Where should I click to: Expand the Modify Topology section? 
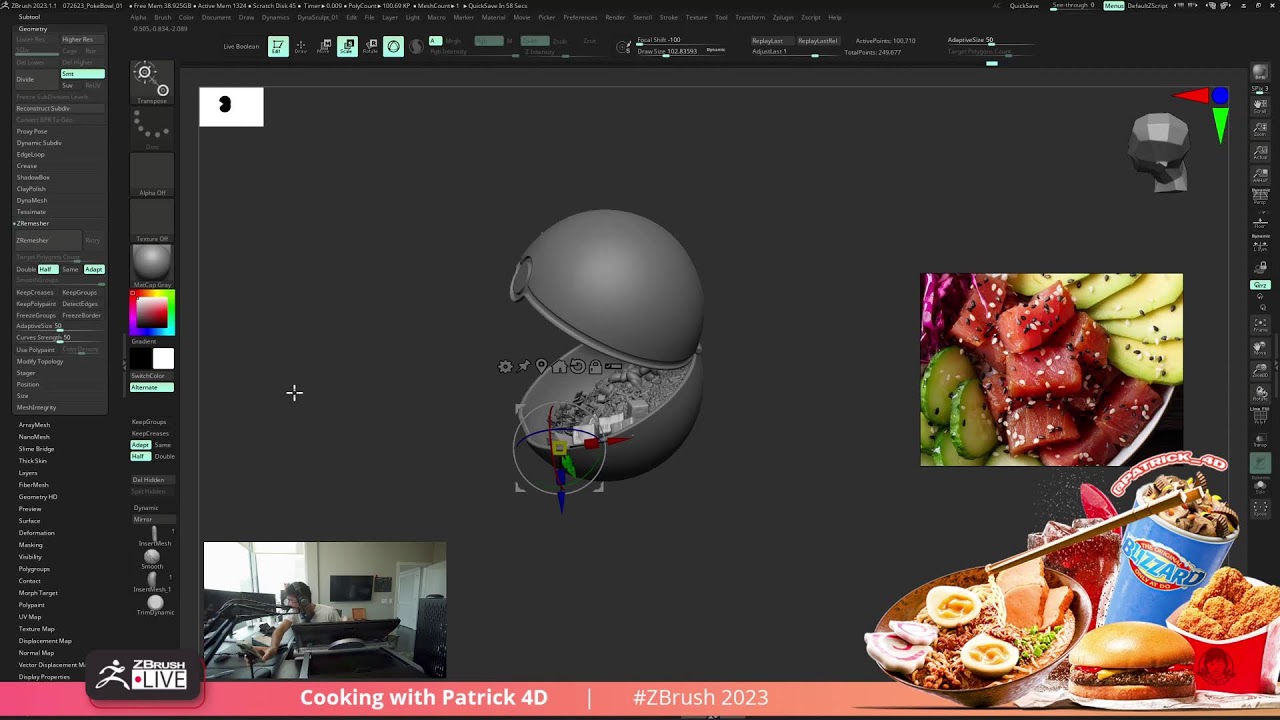40,361
